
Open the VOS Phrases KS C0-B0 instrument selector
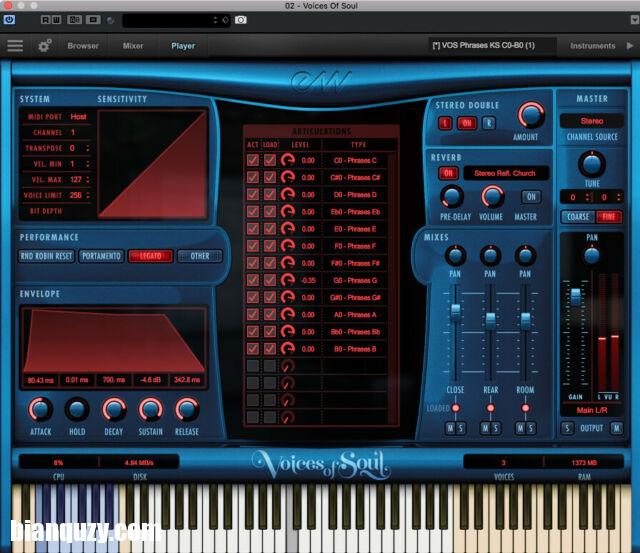[x=492, y=45]
